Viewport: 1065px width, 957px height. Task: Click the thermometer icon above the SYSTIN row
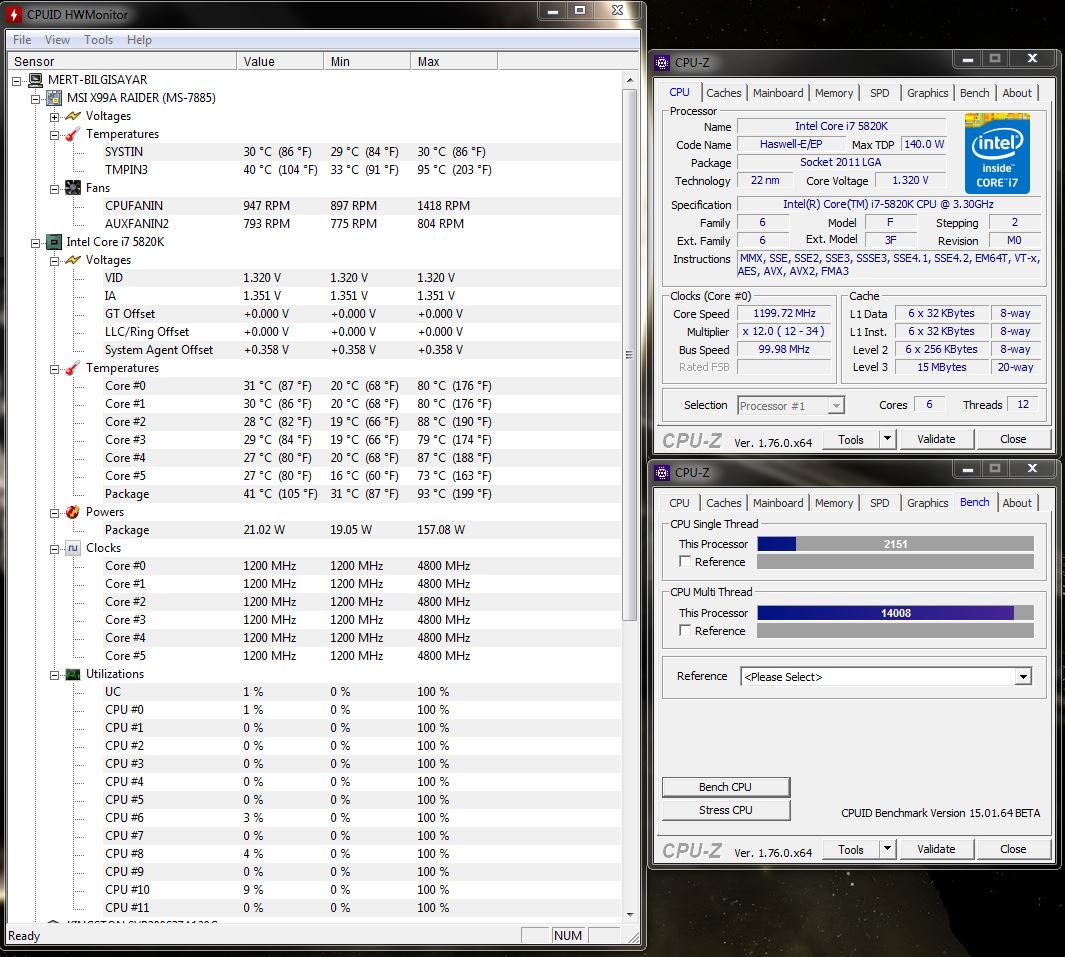pos(73,134)
